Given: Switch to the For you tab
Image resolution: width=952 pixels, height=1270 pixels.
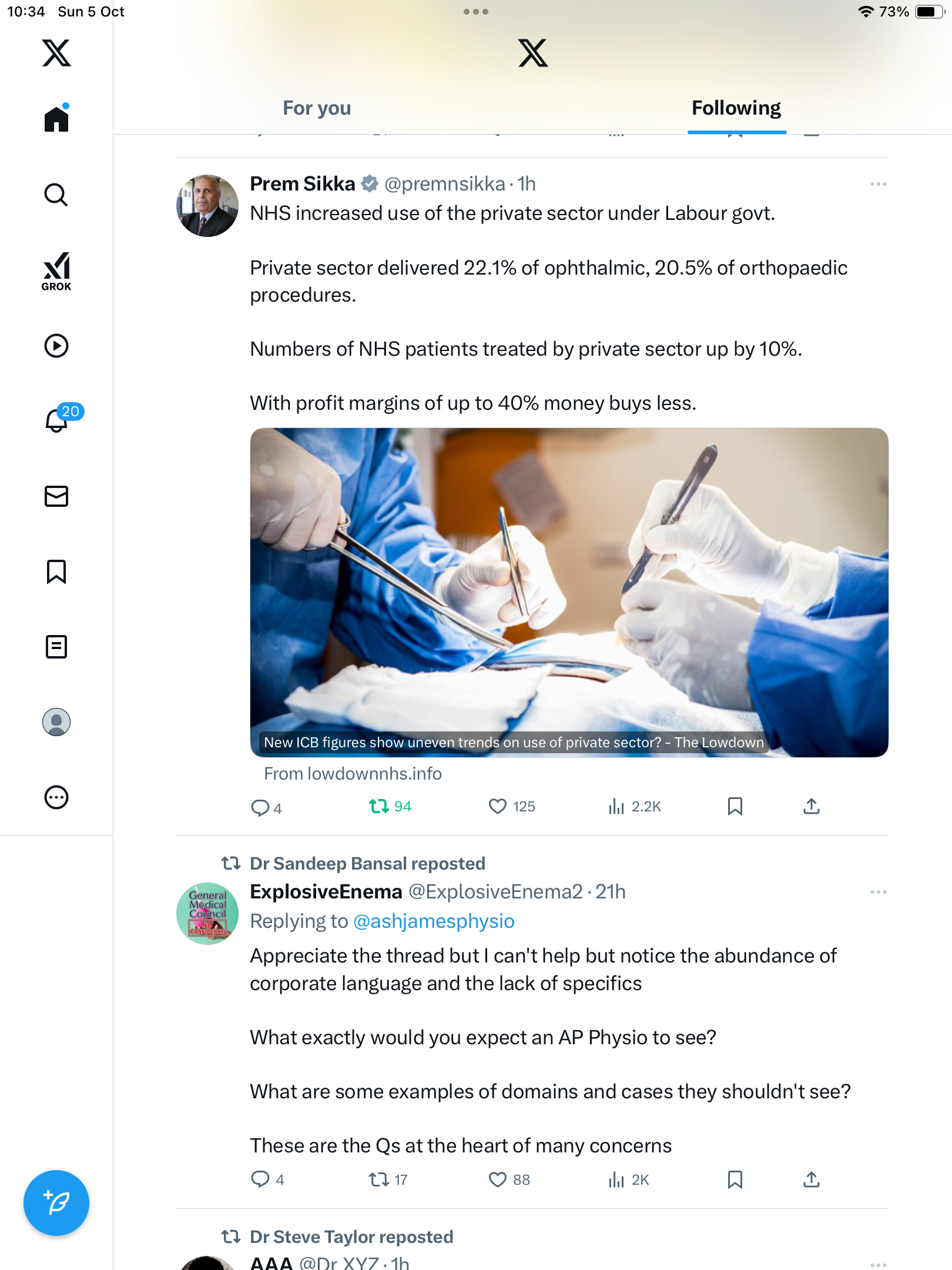Looking at the screenshot, I should 317,108.
